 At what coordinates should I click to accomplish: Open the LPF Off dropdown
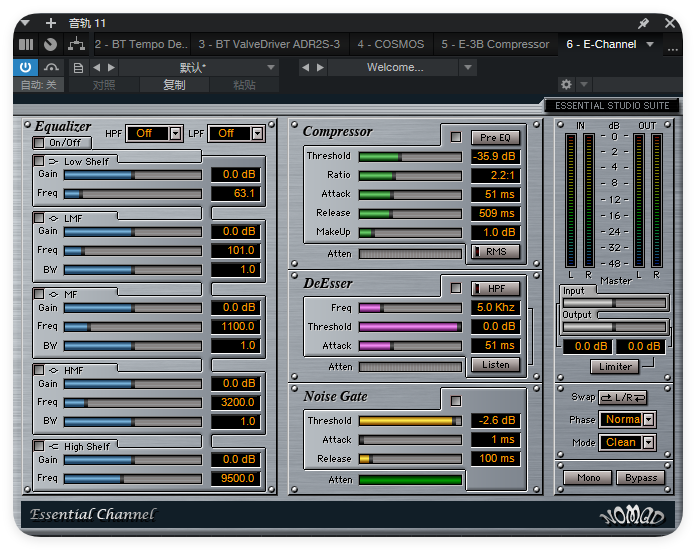pyautogui.click(x=236, y=133)
